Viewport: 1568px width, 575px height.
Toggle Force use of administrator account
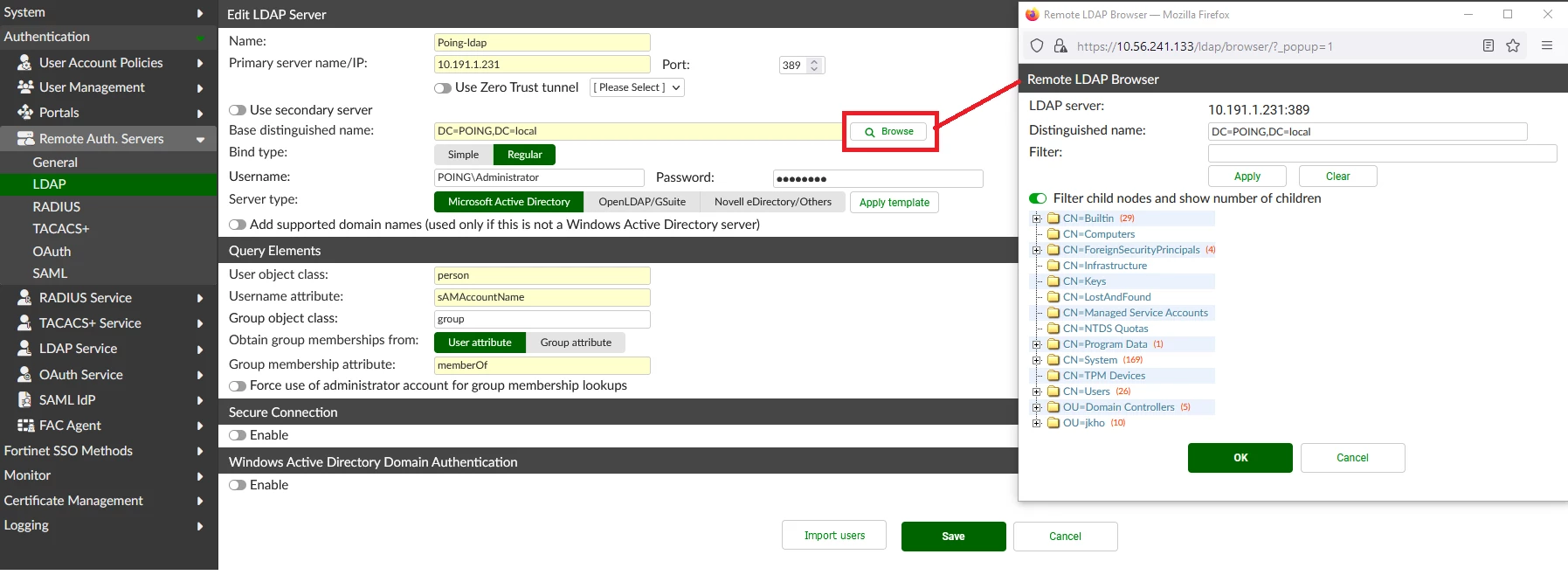tap(238, 386)
